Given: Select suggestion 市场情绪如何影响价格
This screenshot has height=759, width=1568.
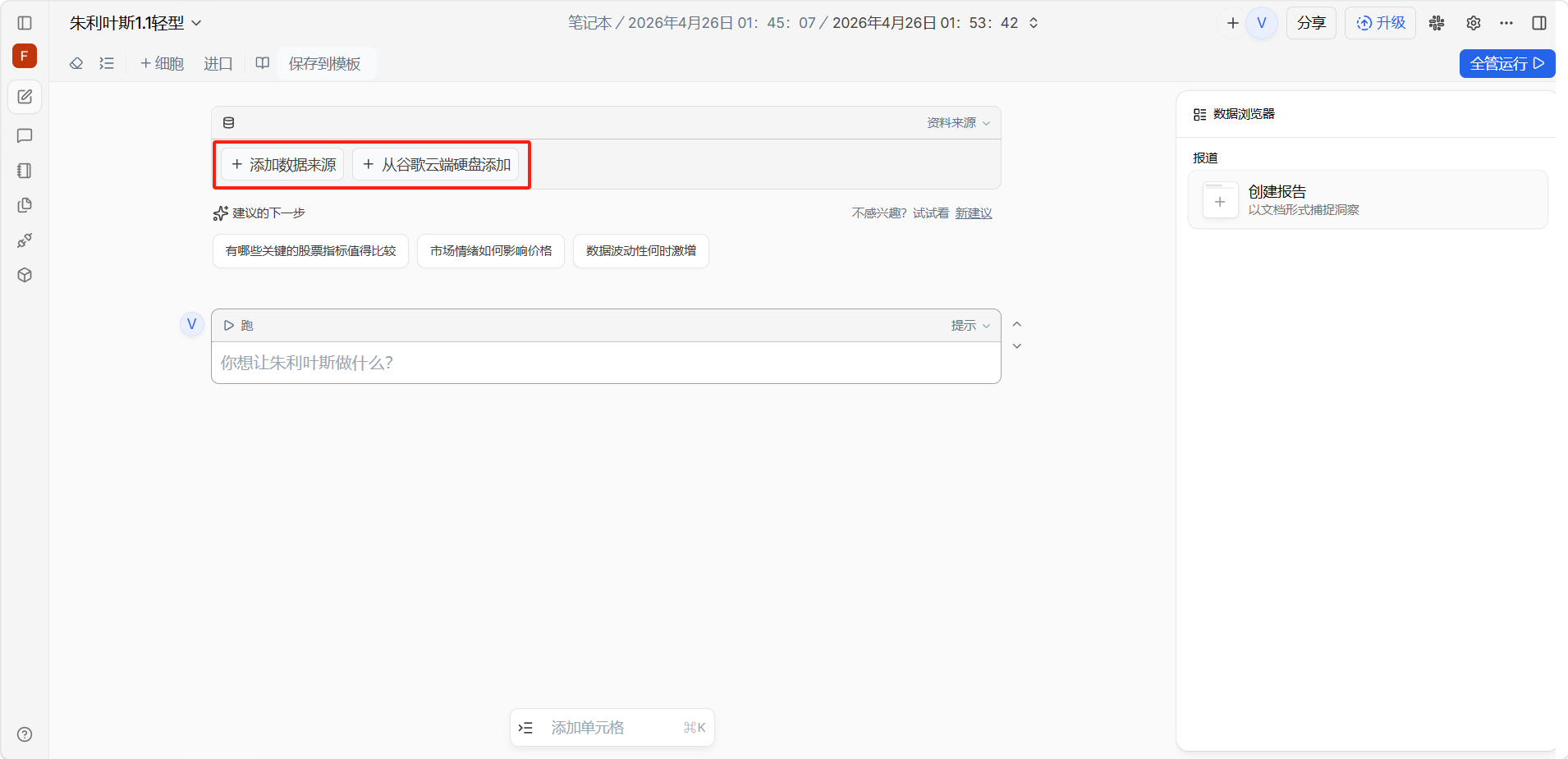Looking at the screenshot, I should pyautogui.click(x=491, y=251).
